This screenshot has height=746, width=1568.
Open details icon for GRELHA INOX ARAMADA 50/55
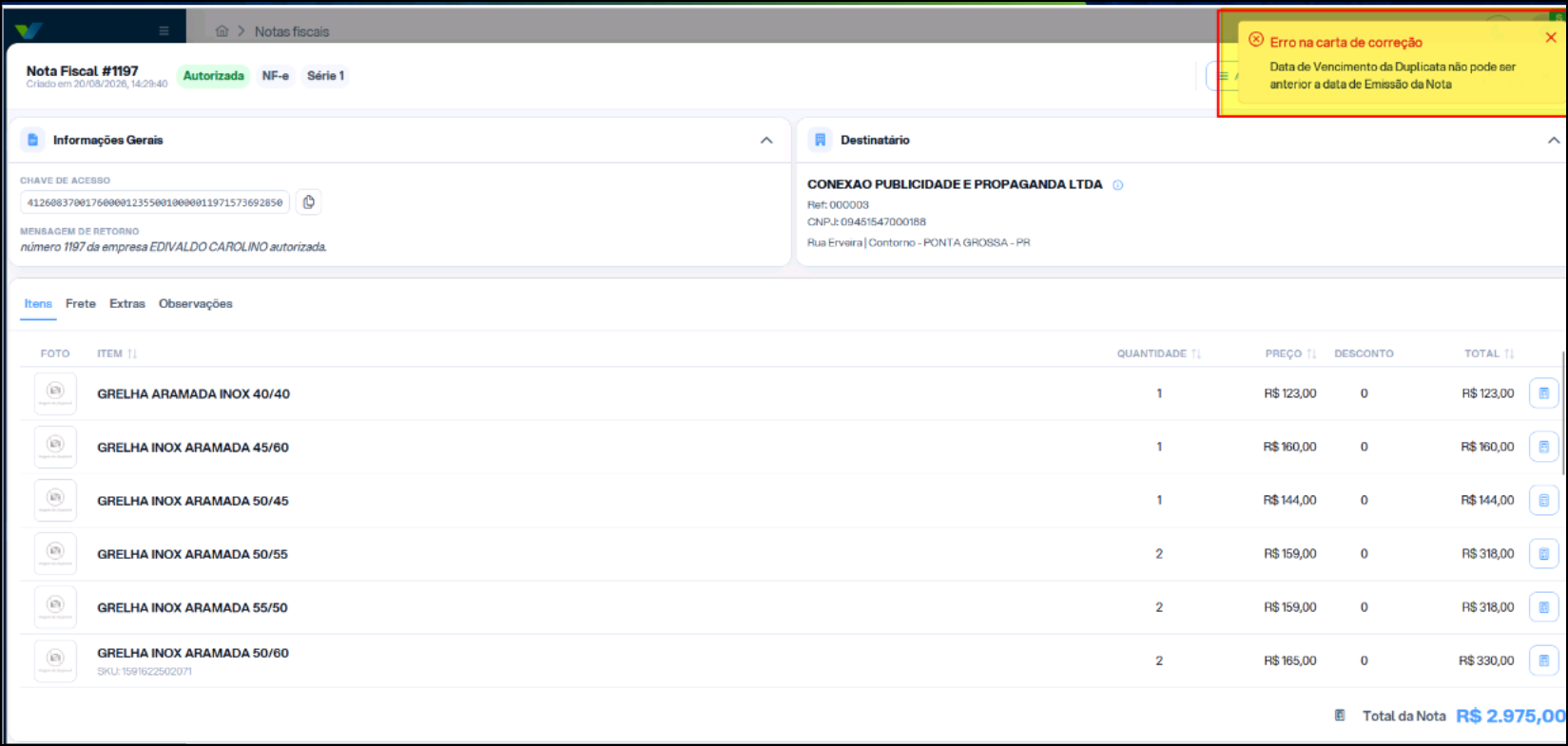point(1543,554)
